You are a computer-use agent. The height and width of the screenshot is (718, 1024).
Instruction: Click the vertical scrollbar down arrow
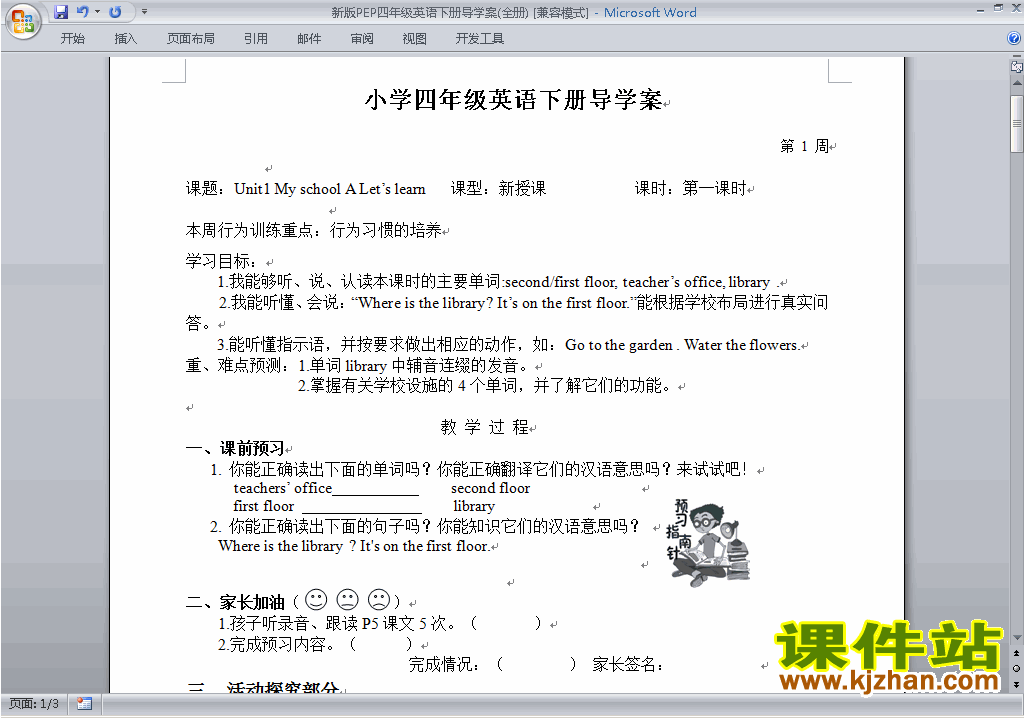1016,638
